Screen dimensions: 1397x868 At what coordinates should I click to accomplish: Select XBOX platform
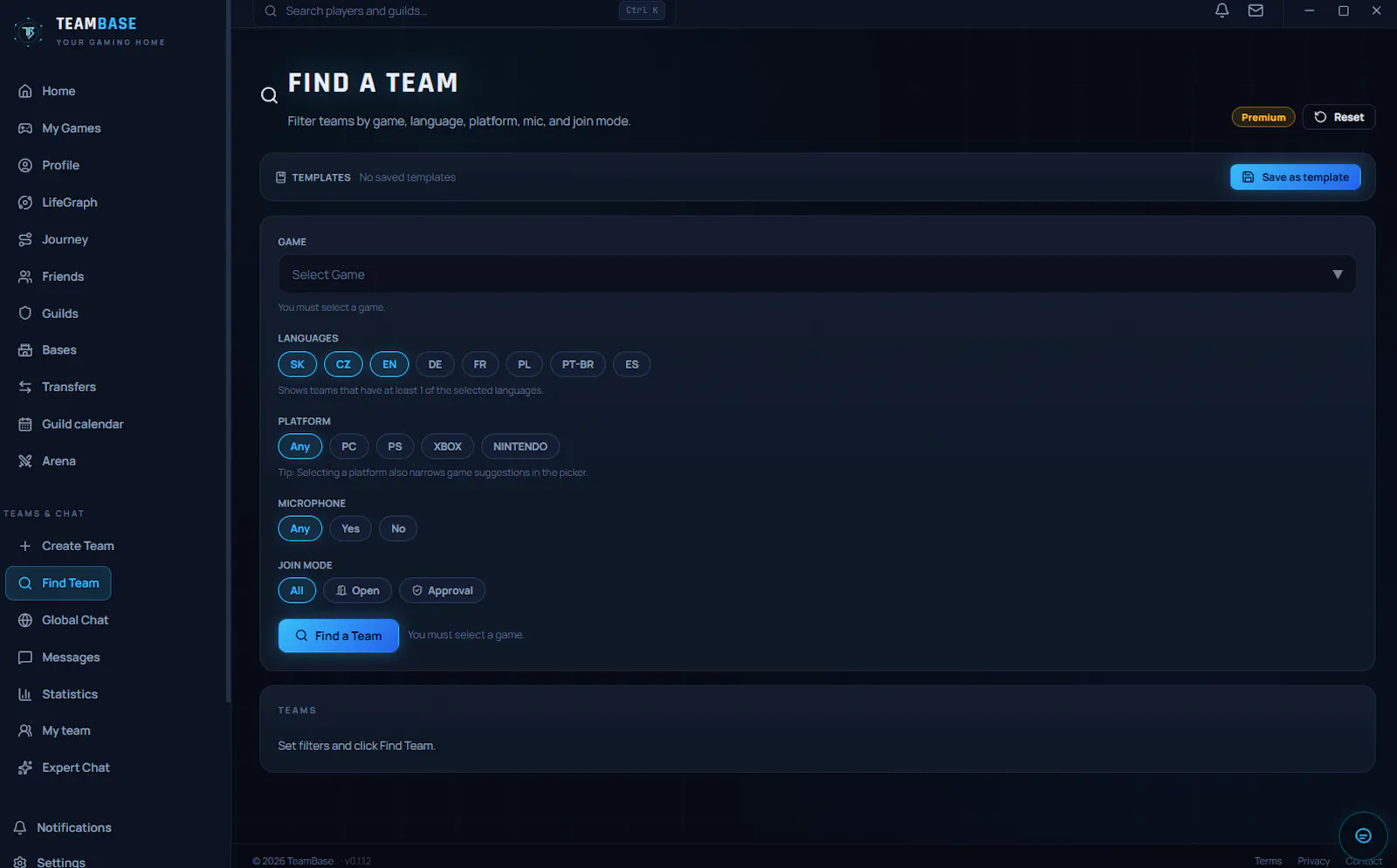point(448,446)
